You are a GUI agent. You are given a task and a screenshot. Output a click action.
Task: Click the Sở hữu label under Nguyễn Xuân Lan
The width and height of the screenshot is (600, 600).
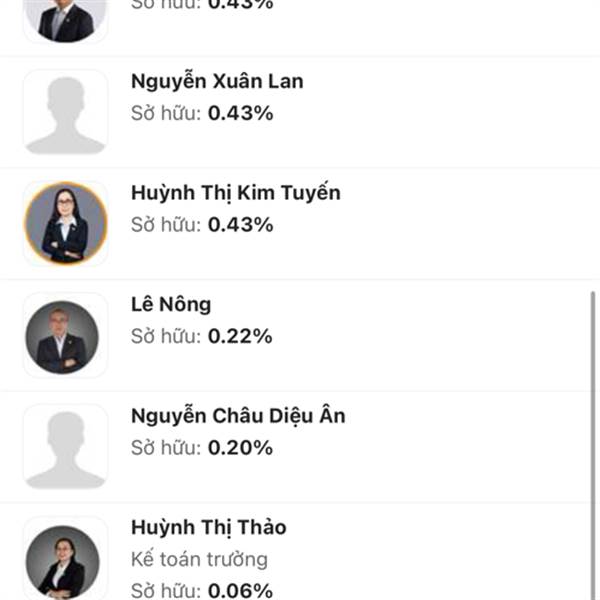point(166,113)
